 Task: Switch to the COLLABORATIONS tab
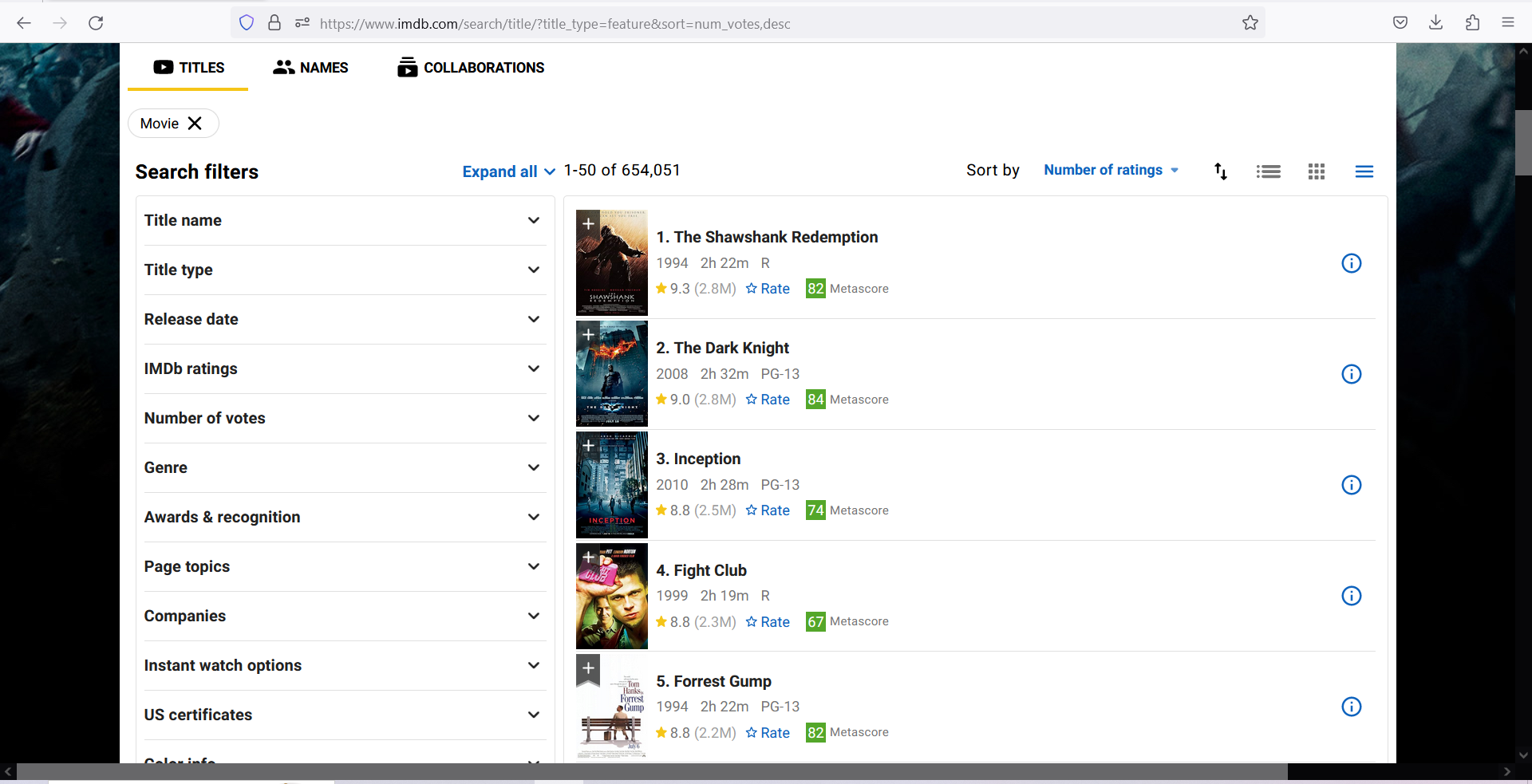coord(470,67)
